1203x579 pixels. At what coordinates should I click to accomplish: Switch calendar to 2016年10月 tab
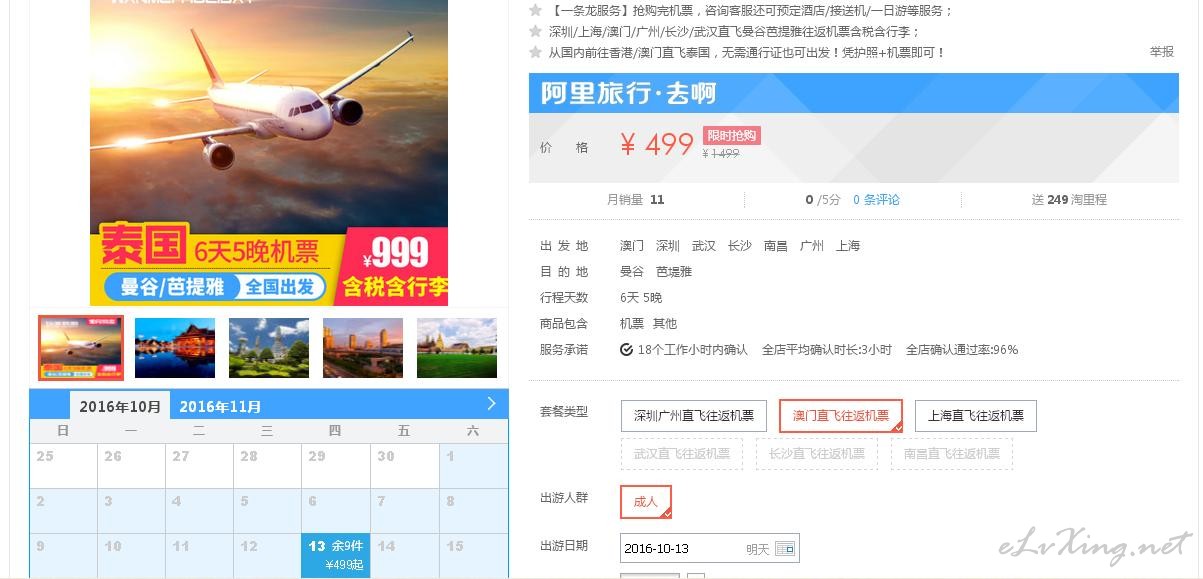click(x=120, y=406)
